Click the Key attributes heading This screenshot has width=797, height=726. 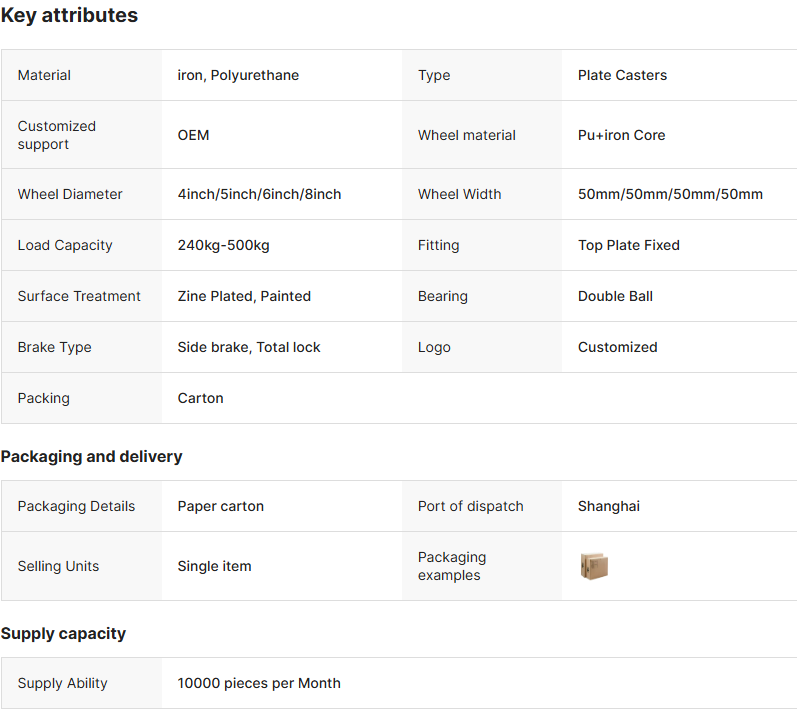pos(69,16)
